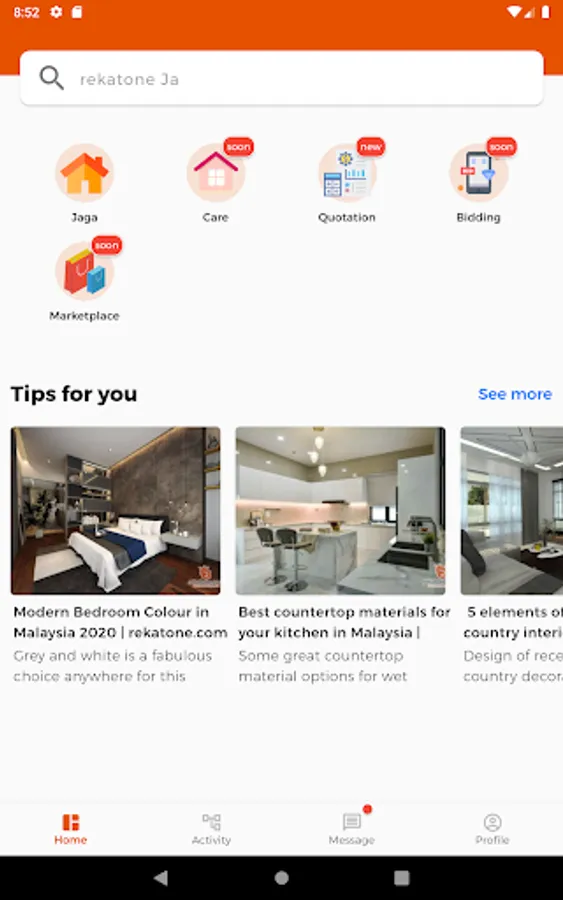Tap the Android home circle button

coord(281,878)
